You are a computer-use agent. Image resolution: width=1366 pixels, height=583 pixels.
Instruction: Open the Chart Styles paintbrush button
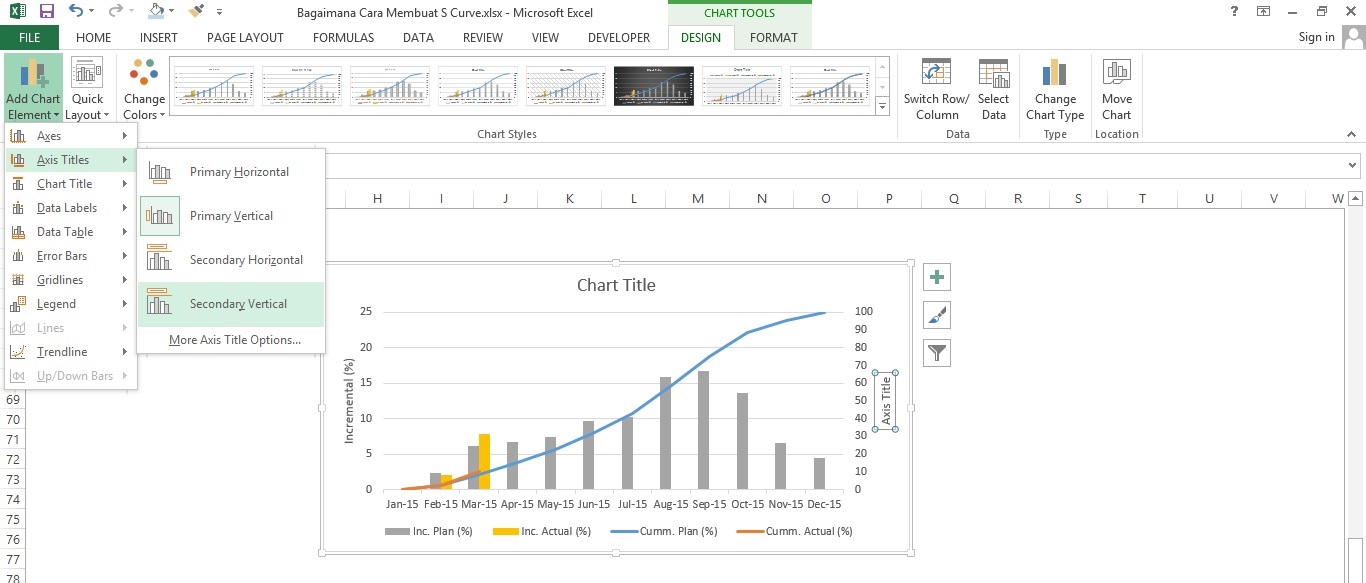[936, 315]
